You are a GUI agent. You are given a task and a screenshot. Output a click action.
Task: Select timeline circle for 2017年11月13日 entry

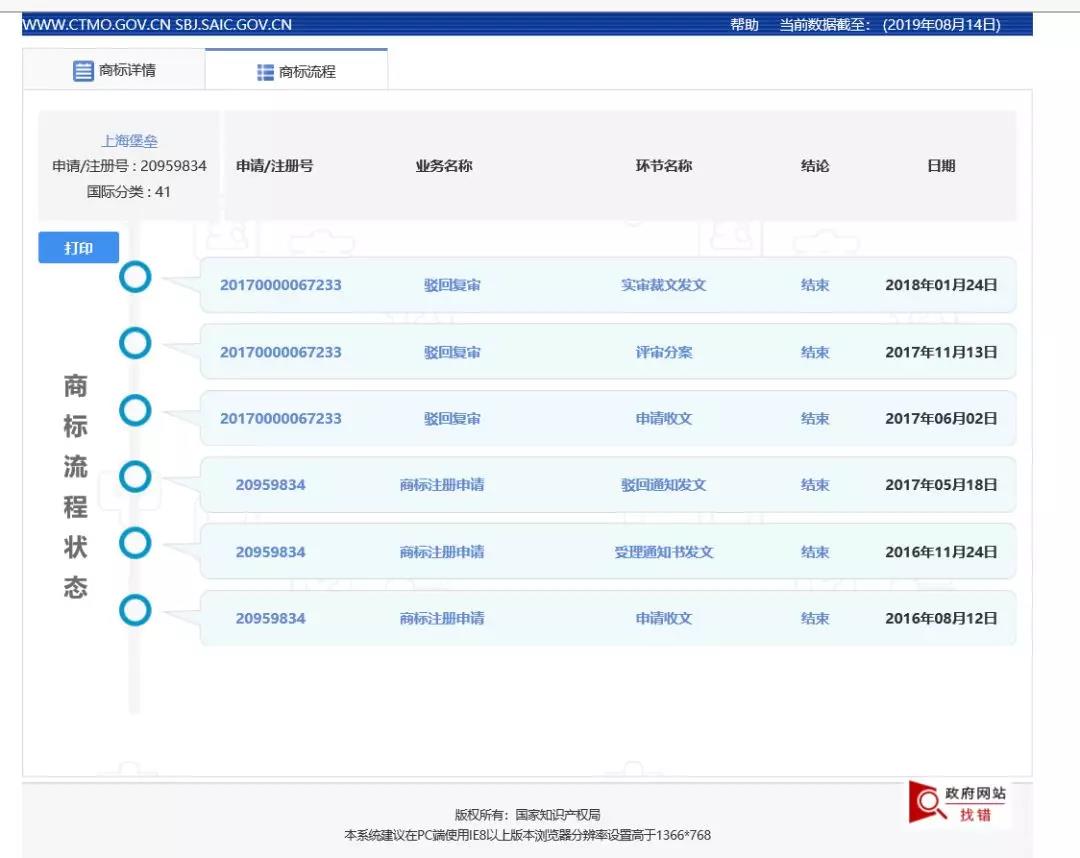(135, 344)
